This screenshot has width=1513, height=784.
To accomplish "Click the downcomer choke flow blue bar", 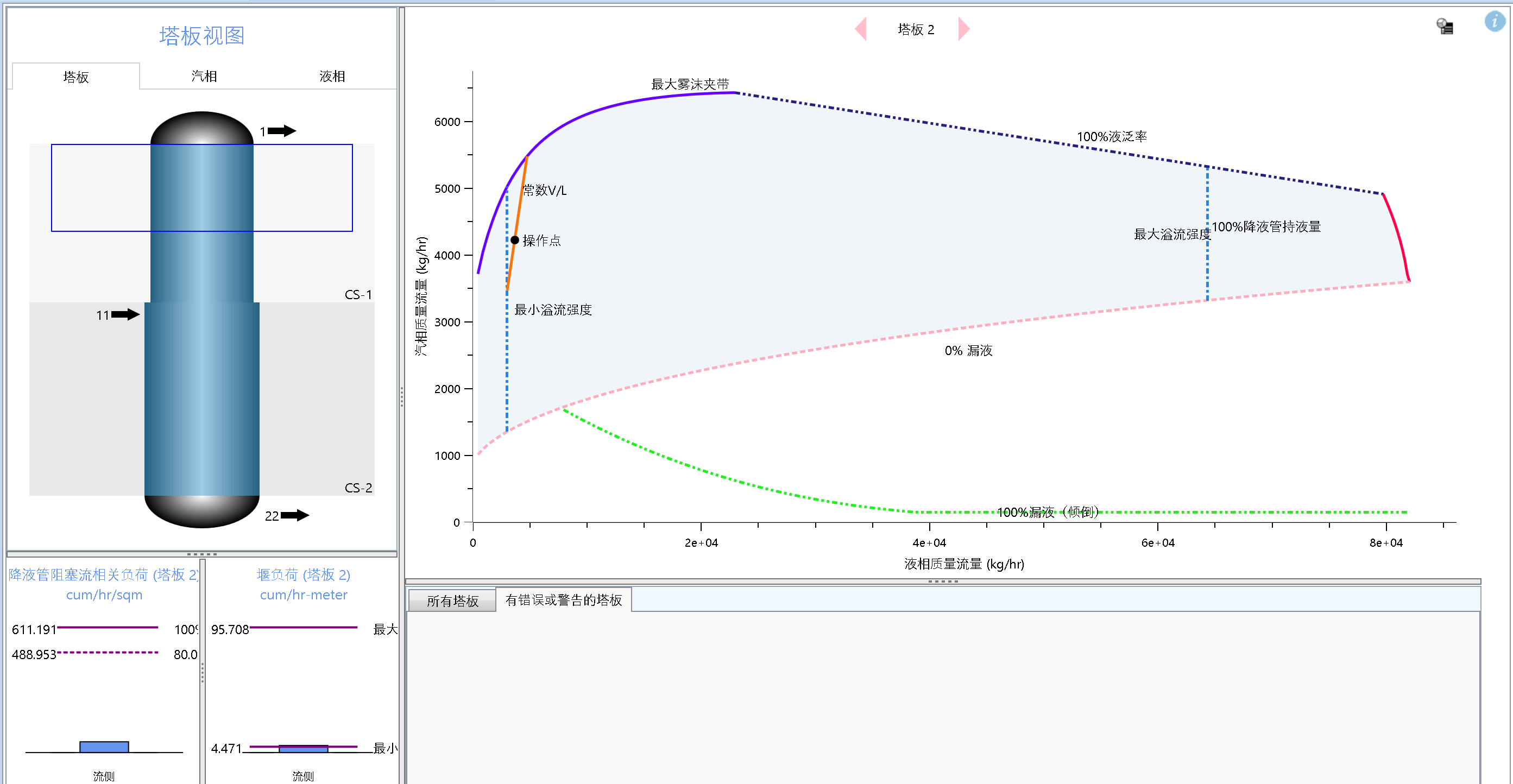I will pos(104,747).
